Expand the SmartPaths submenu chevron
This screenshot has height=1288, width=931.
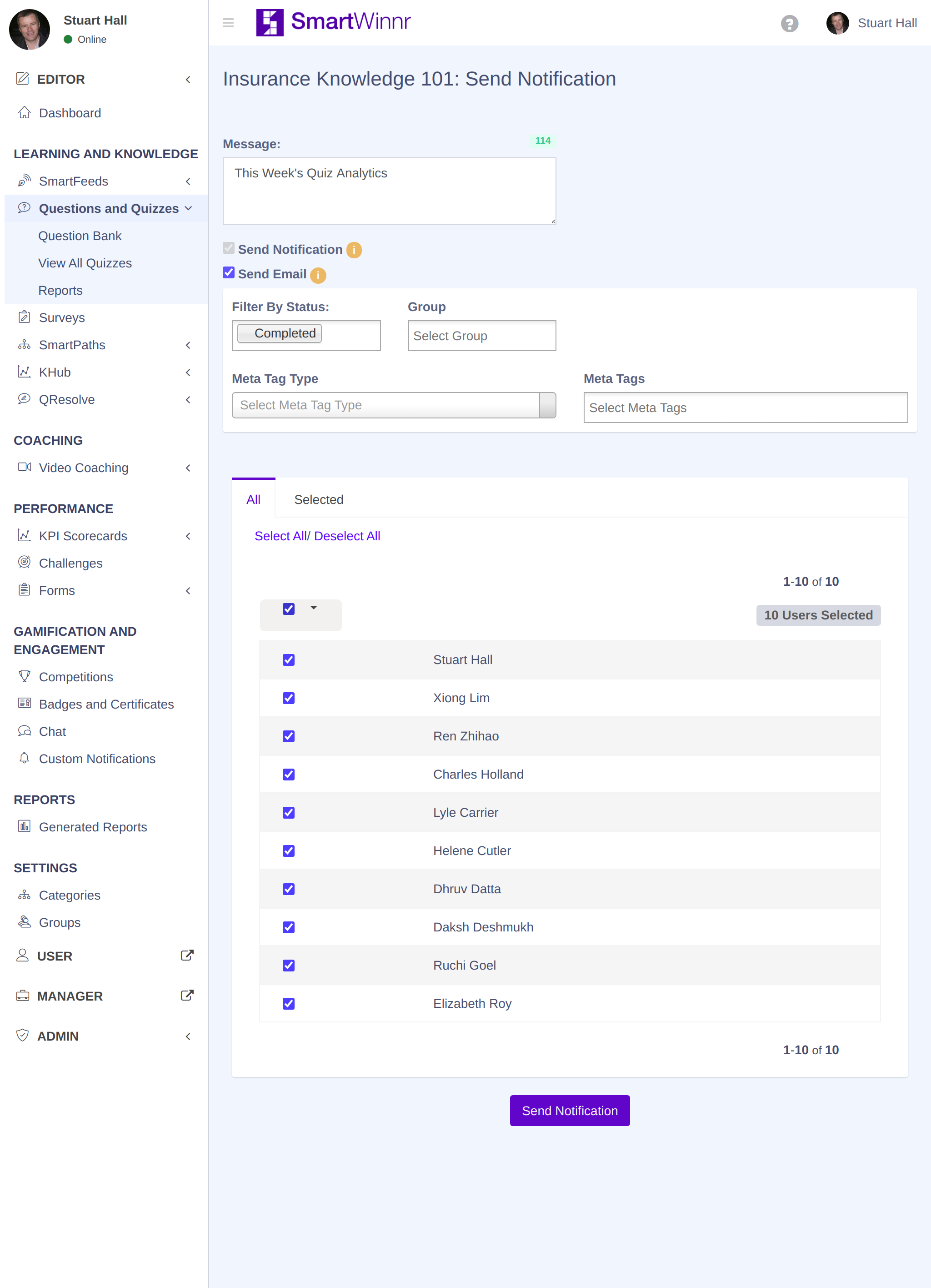pos(188,345)
